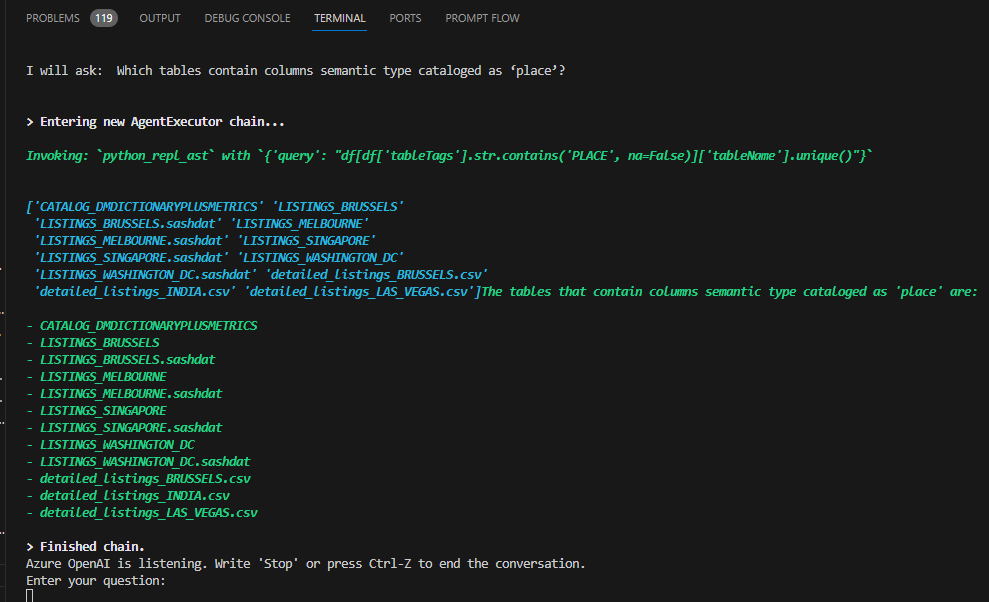Screen dimensions: 989x602
Task: Select the TERMINAL tab
Action: coord(339,18)
